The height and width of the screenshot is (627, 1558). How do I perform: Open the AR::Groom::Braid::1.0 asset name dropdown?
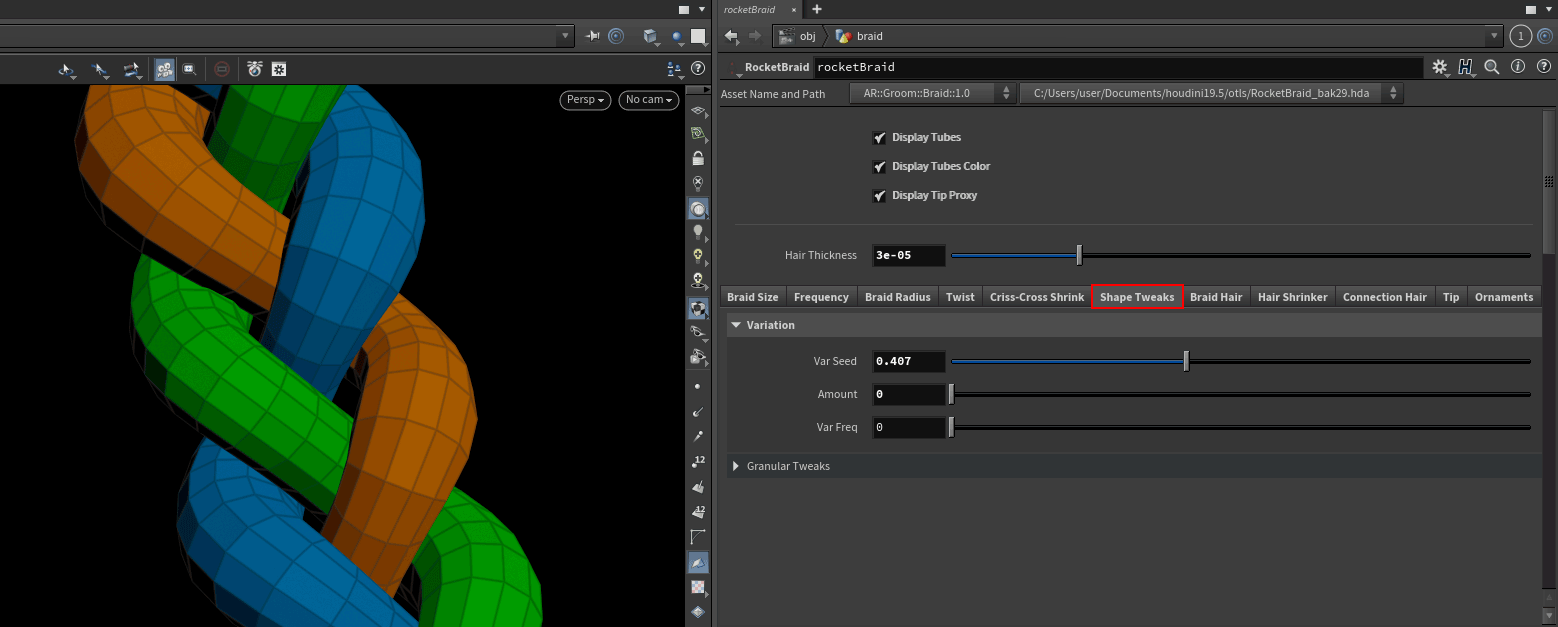coord(933,93)
